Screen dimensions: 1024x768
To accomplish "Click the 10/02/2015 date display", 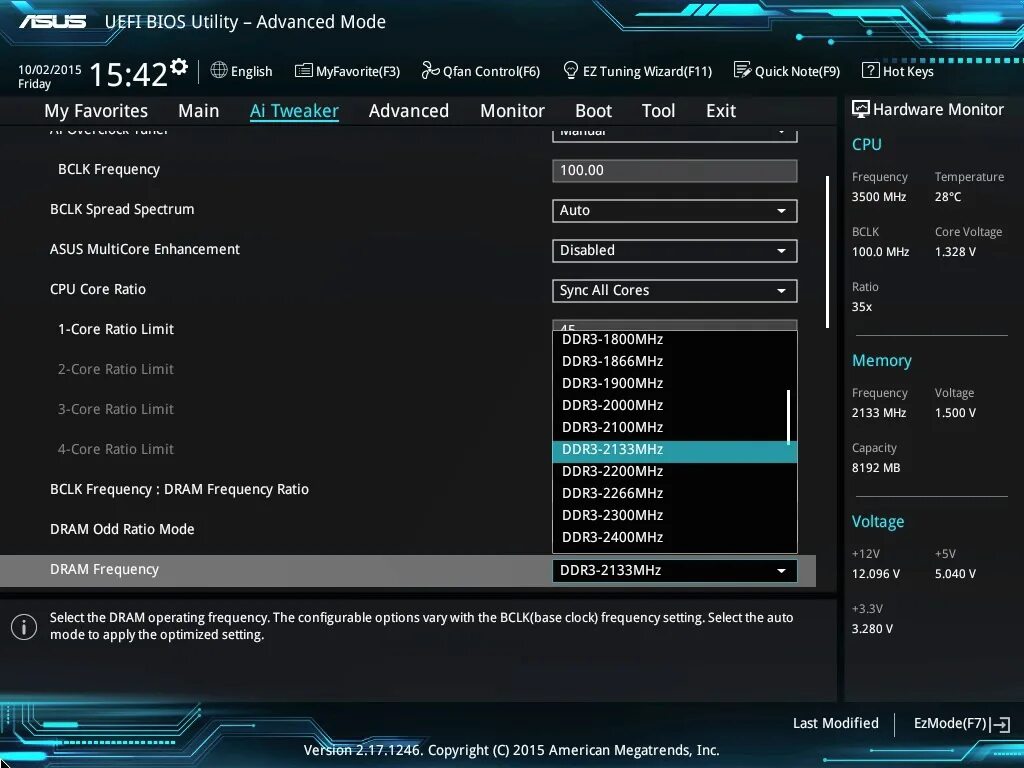I will [x=50, y=69].
